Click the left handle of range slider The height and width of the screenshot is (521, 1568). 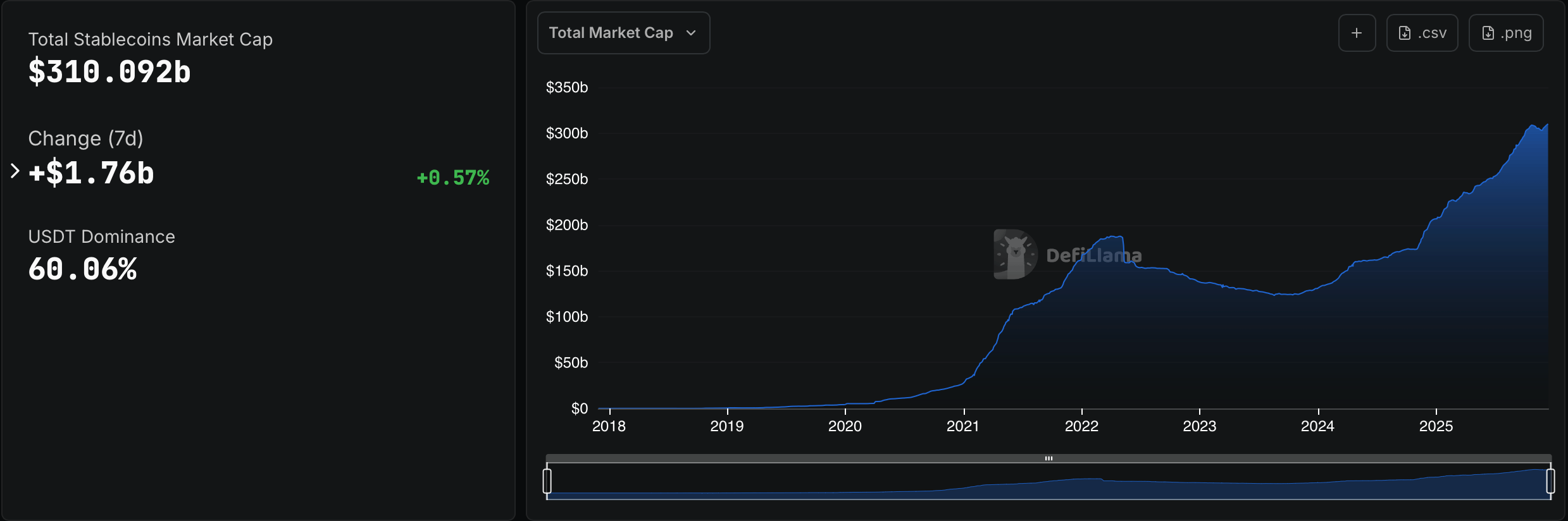click(x=547, y=481)
